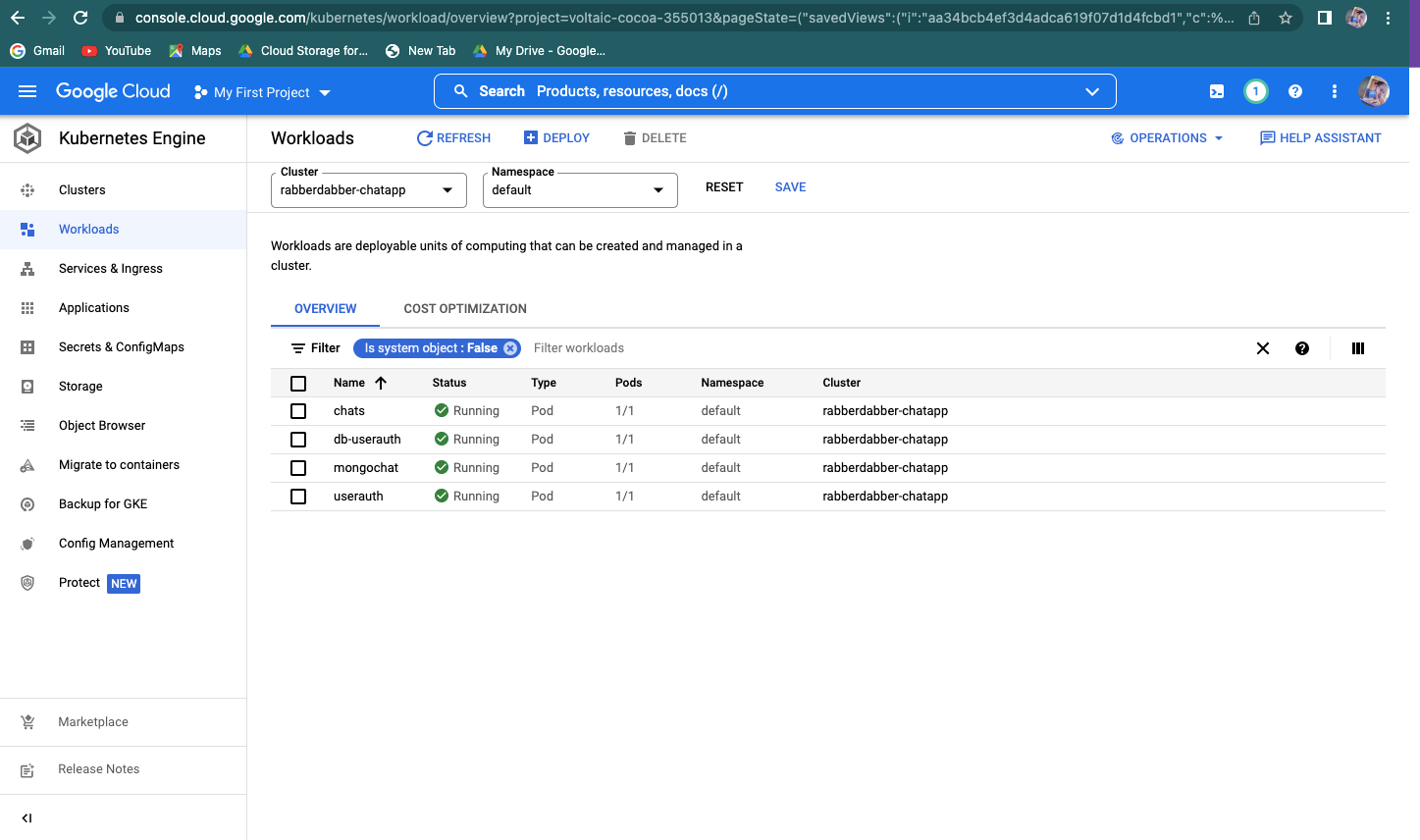Open the Maps bookmark
The width and height of the screenshot is (1420, 840).
pos(194,51)
